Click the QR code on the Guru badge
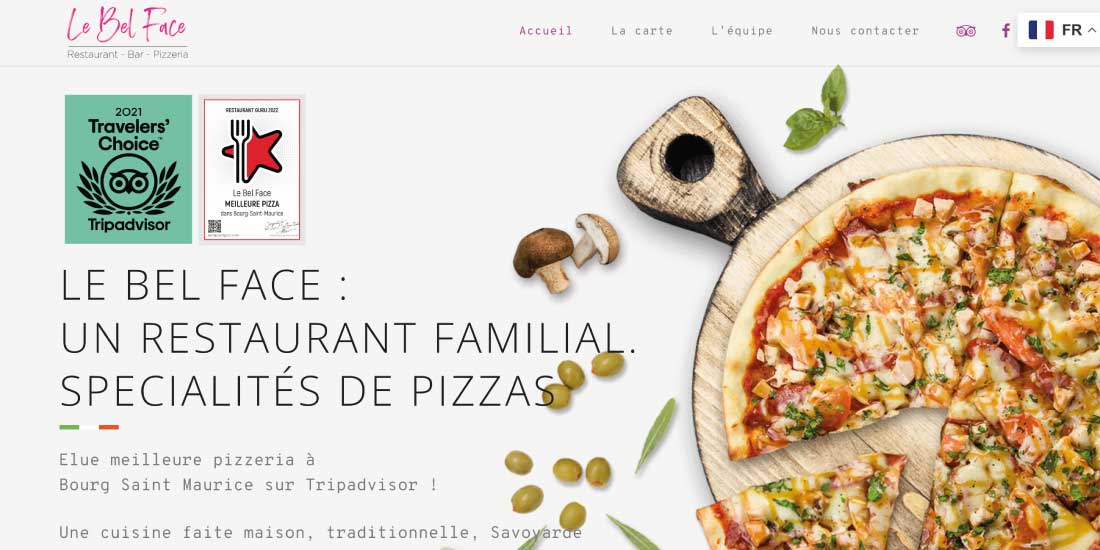Image resolution: width=1100 pixels, height=550 pixels. [x=215, y=227]
